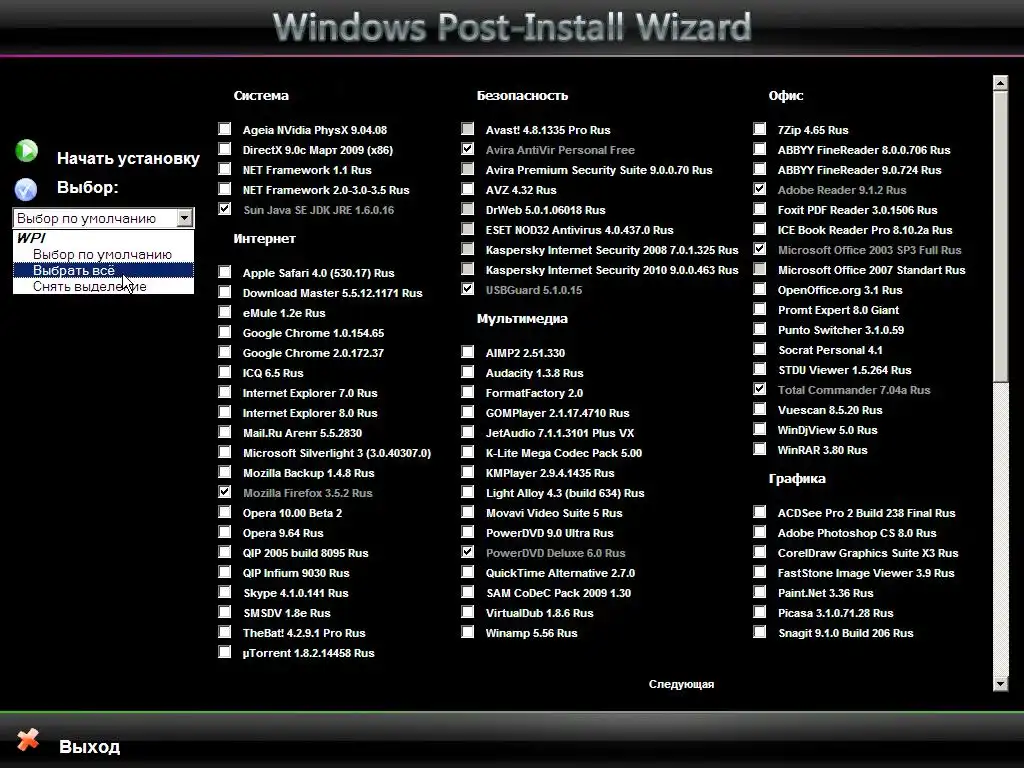Check ESET NOD32 Antivirus 4.0.437.0
Screen dimensions: 1024x768
(468, 229)
